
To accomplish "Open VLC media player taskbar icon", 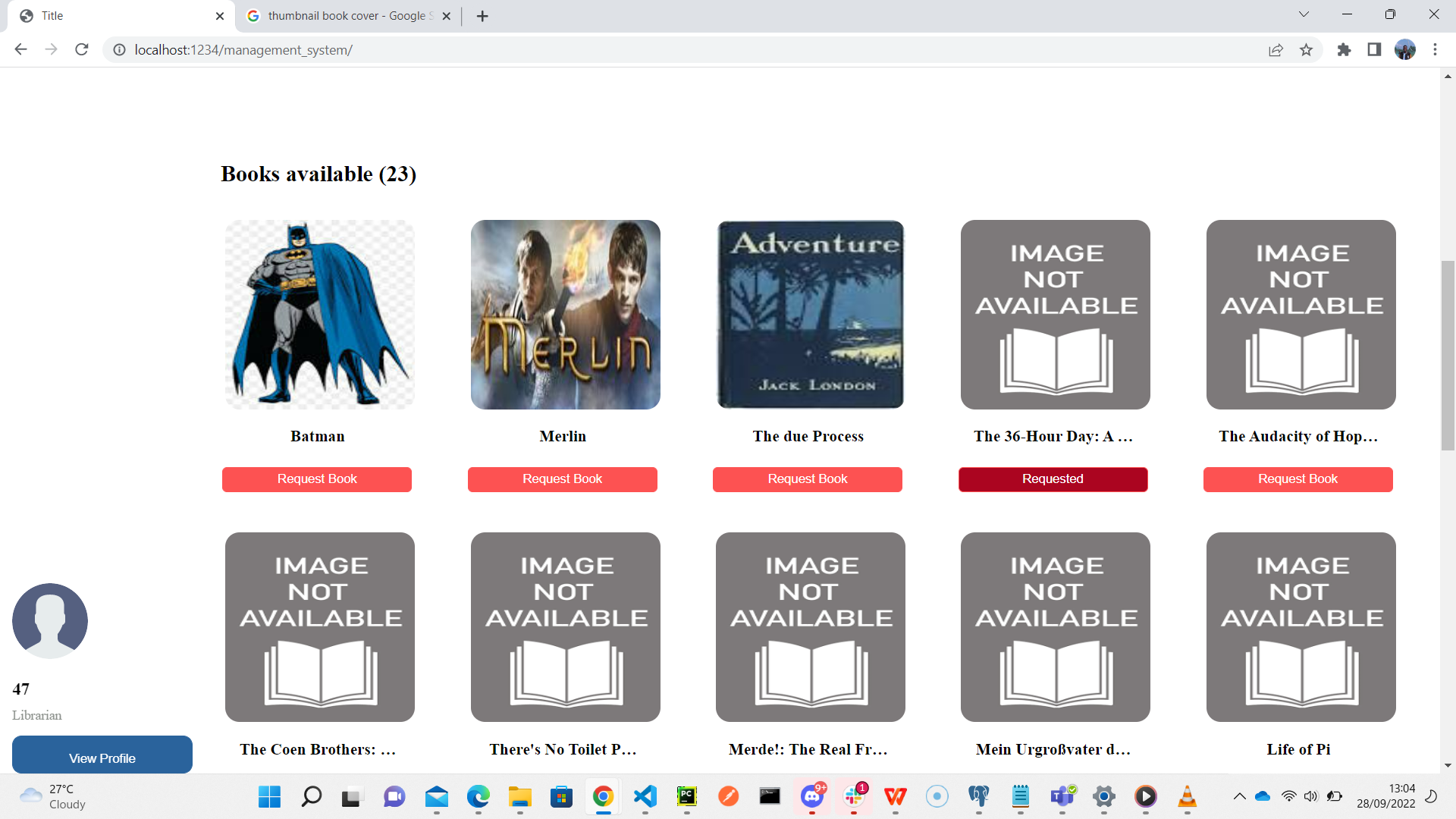I will click(x=1187, y=796).
